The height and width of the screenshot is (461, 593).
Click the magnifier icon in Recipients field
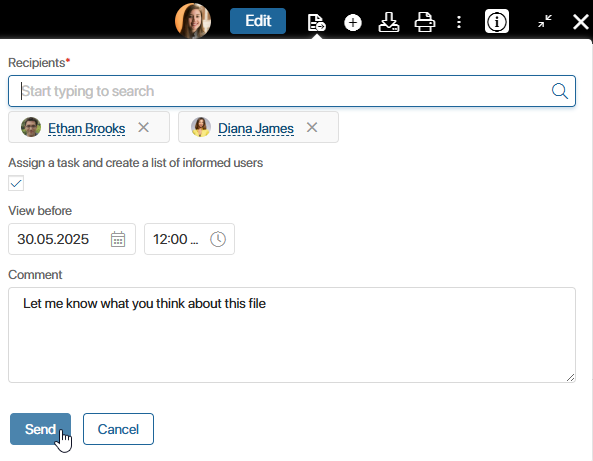tap(559, 91)
